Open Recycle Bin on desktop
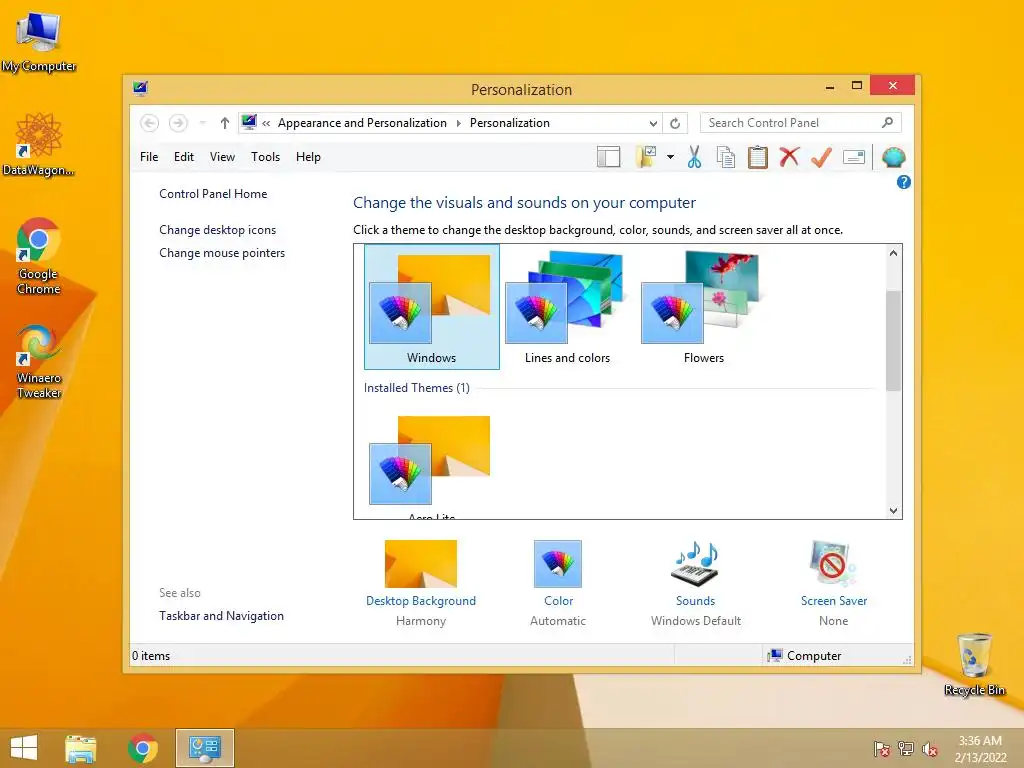Image resolution: width=1024 pixels, height=768 pixels. [x=974, y=664]
